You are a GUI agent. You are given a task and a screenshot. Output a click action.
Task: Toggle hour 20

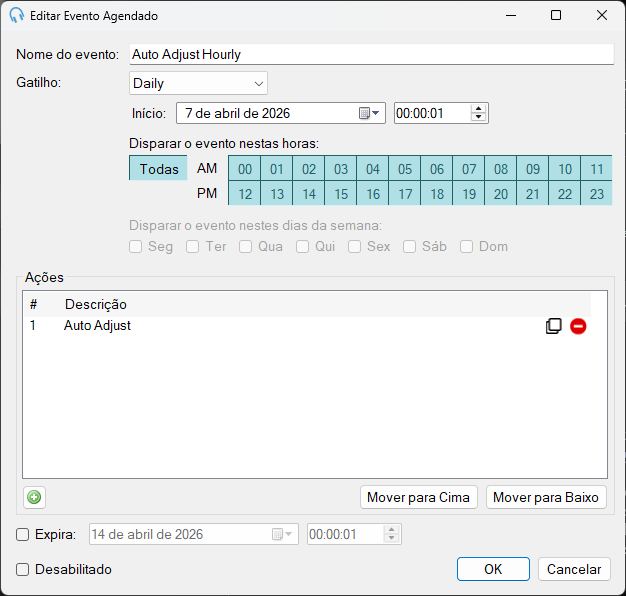point(501,193)
